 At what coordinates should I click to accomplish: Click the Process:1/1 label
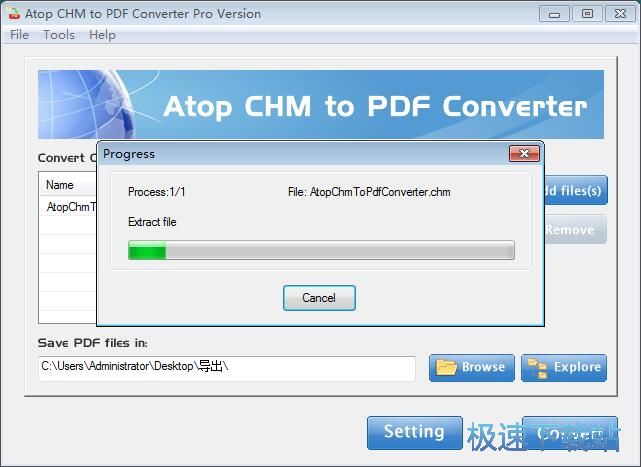point(157,192)
